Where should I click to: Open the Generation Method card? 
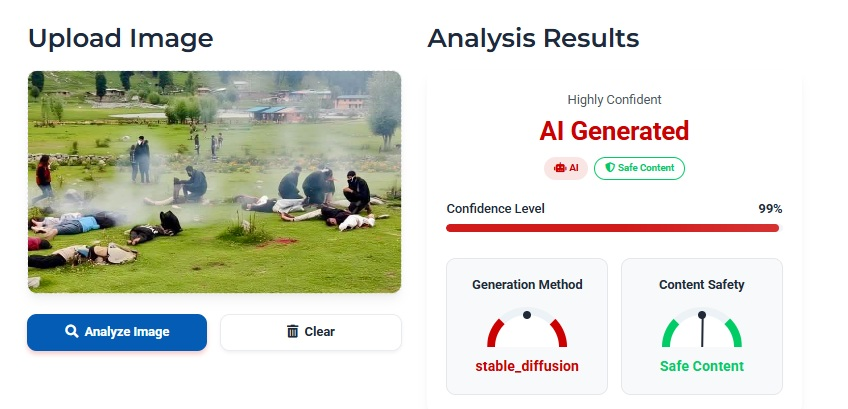pyautogui.click(x=527, y=326)
